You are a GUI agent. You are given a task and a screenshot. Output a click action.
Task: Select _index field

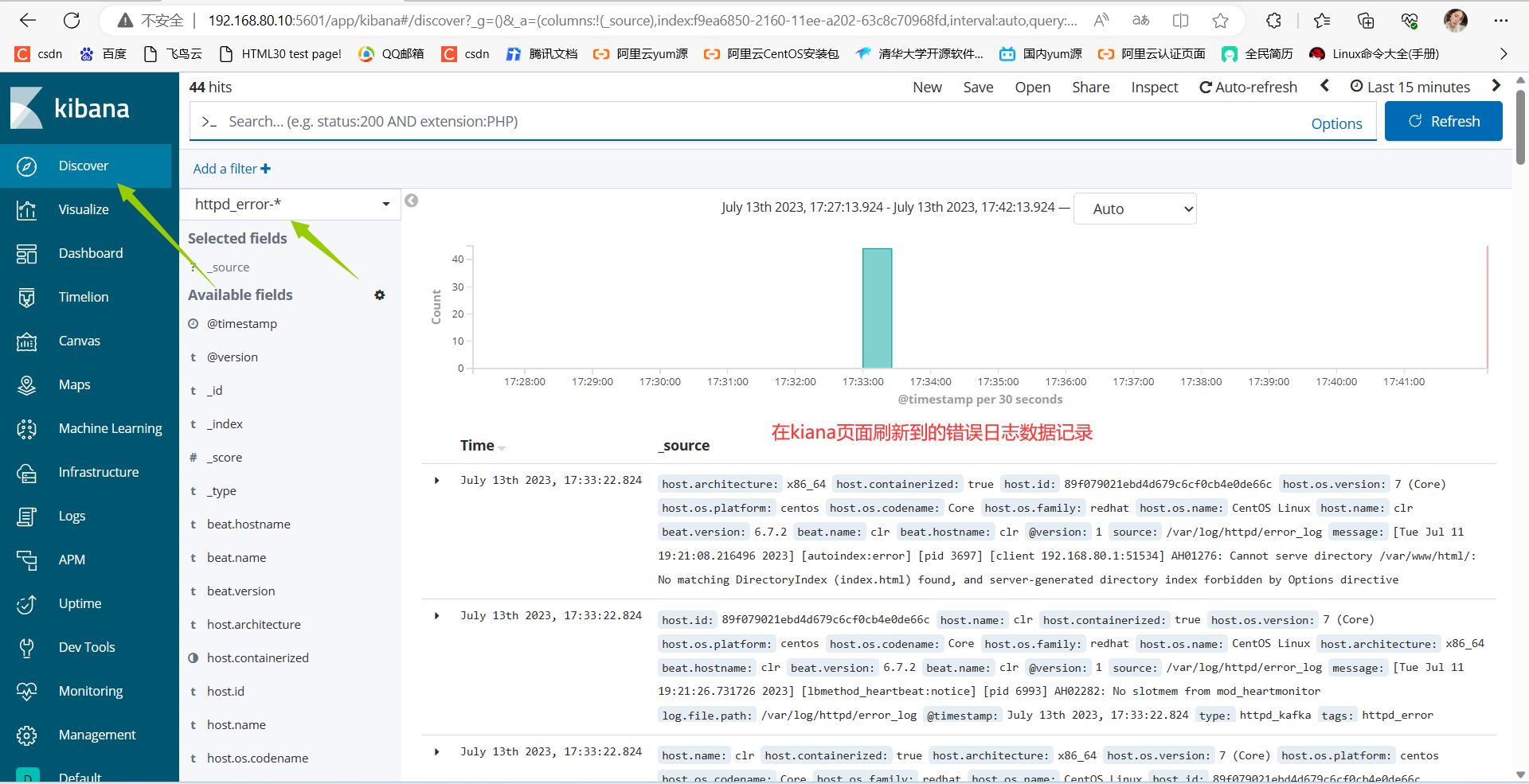(225, 424)
